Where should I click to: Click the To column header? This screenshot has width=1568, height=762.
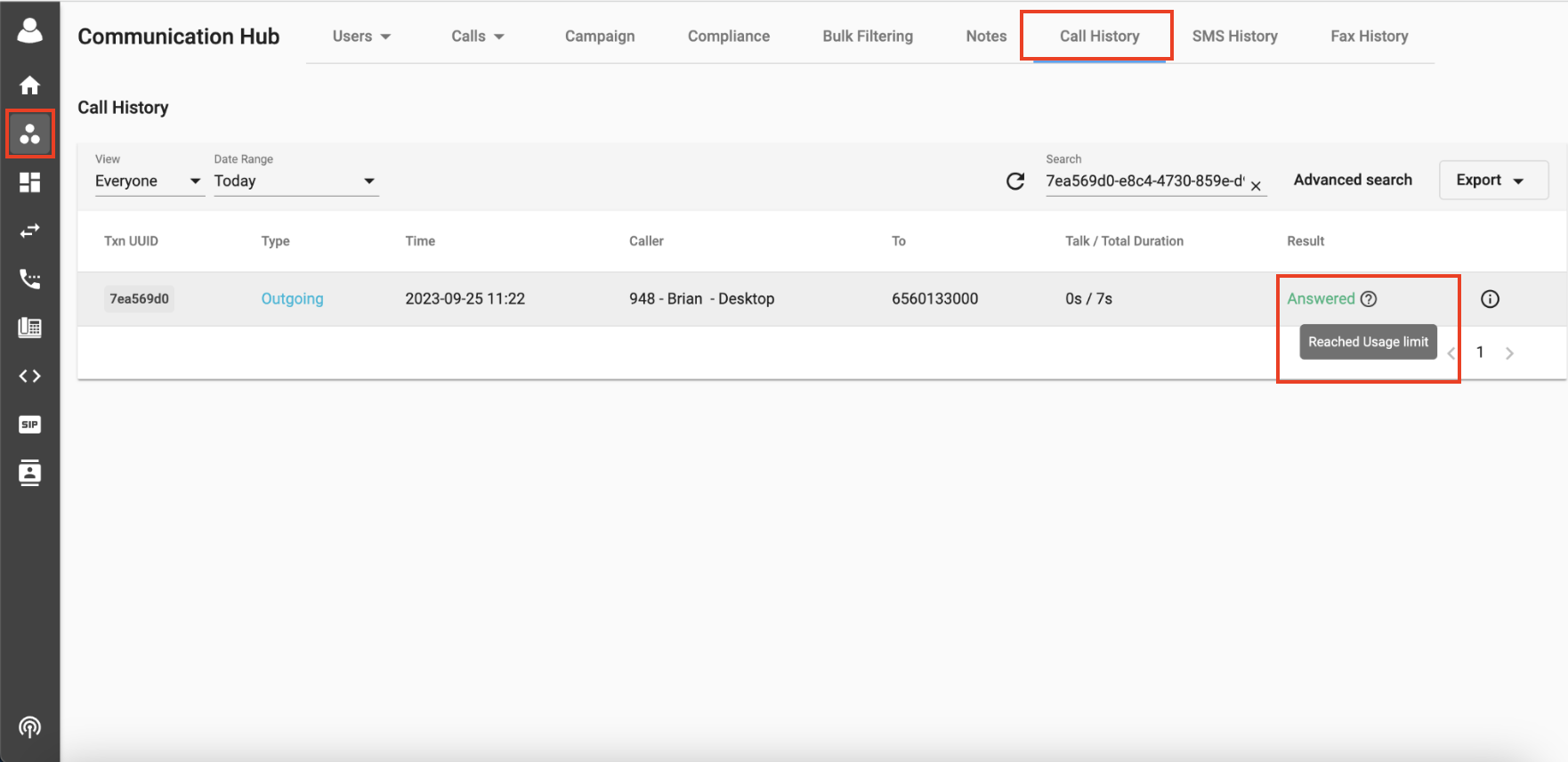point(899,241)
